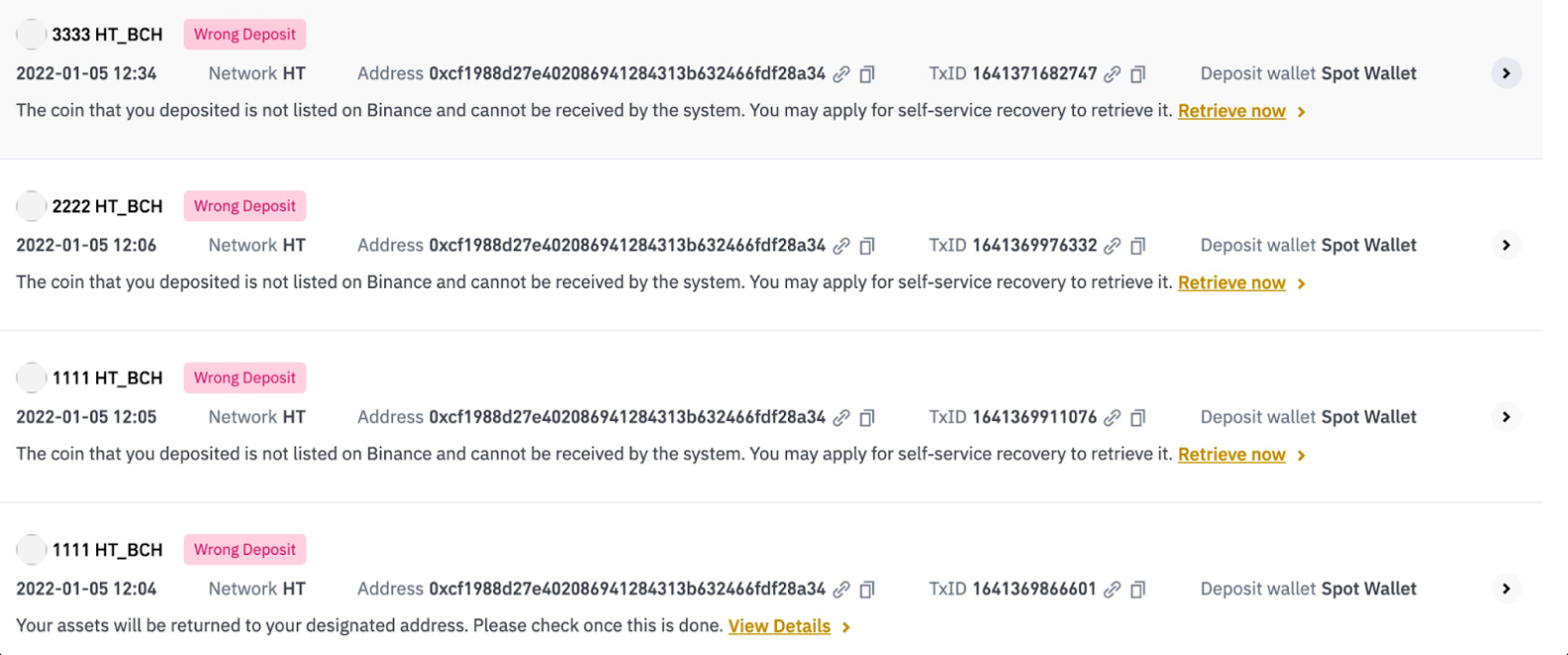Expand the 2222 HT_BCH deposit details arrow
This screenshot has width=1568, height=655.
pos(1505,245)
